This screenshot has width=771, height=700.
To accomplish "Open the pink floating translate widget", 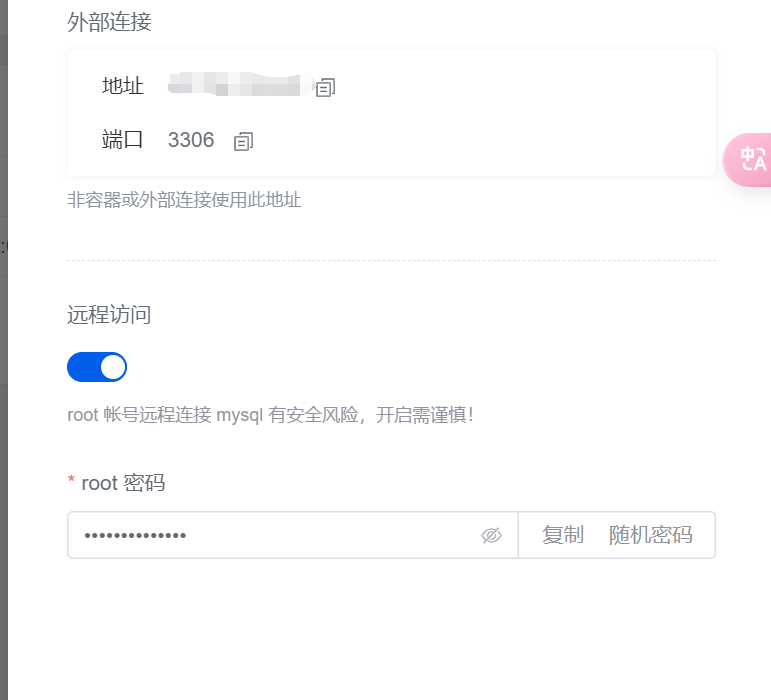I will pyautogui.click(x=748, y=160).
